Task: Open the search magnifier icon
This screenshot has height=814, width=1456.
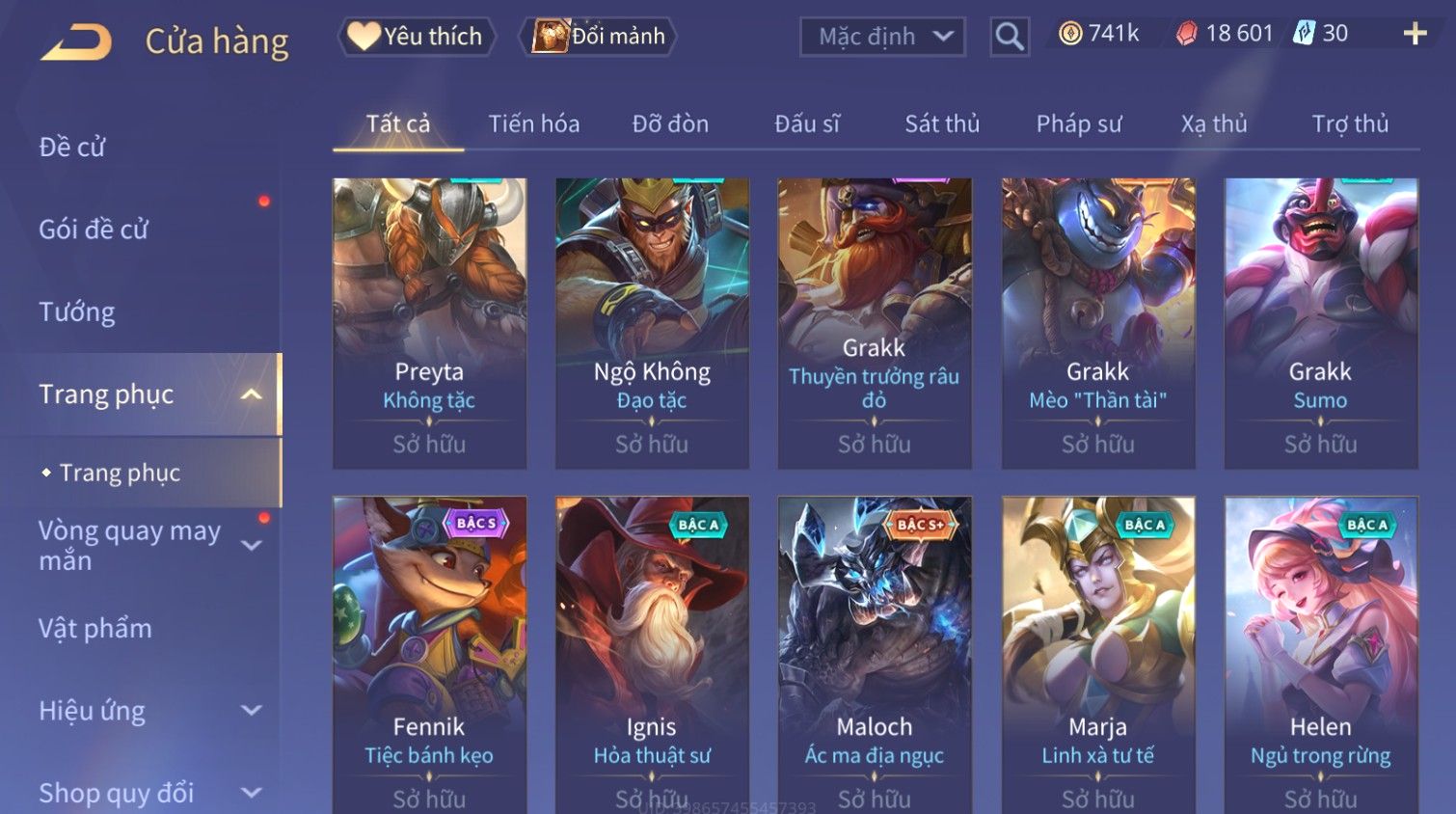Action: [1010, 37]
